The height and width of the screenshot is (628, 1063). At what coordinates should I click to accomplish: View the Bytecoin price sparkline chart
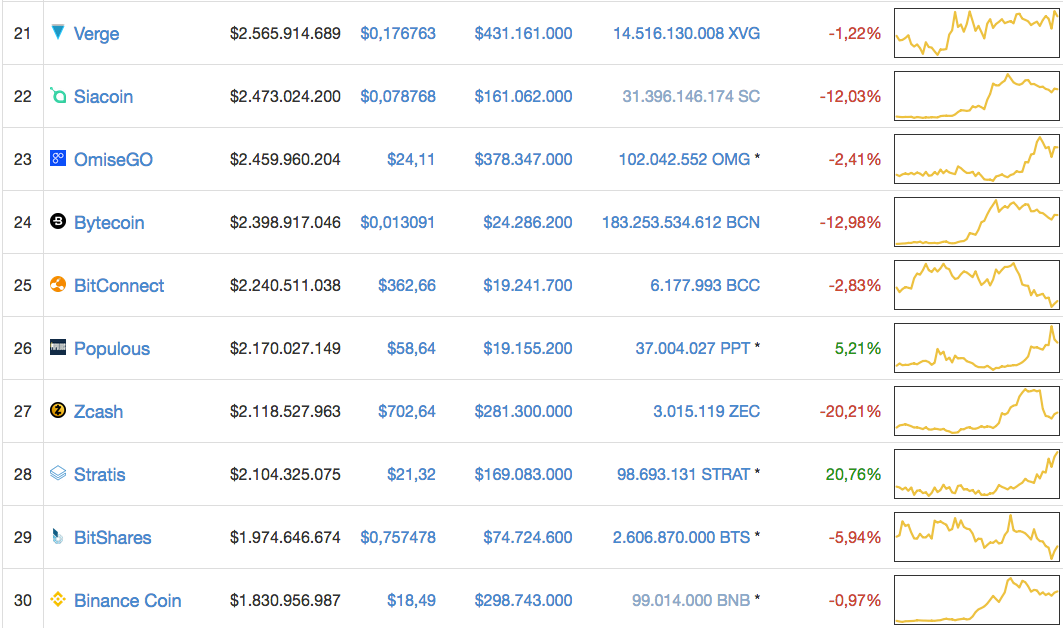click(976, 222)
